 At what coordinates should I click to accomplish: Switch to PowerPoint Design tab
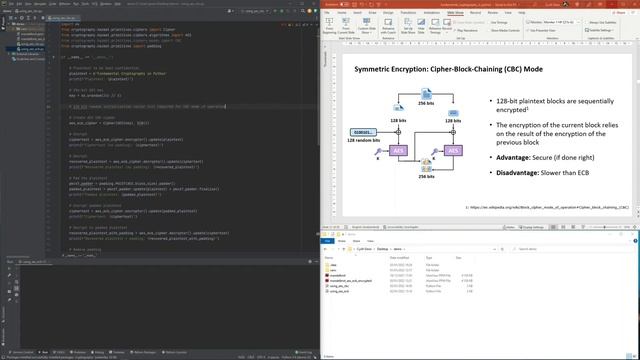click(x=388, y=13)
